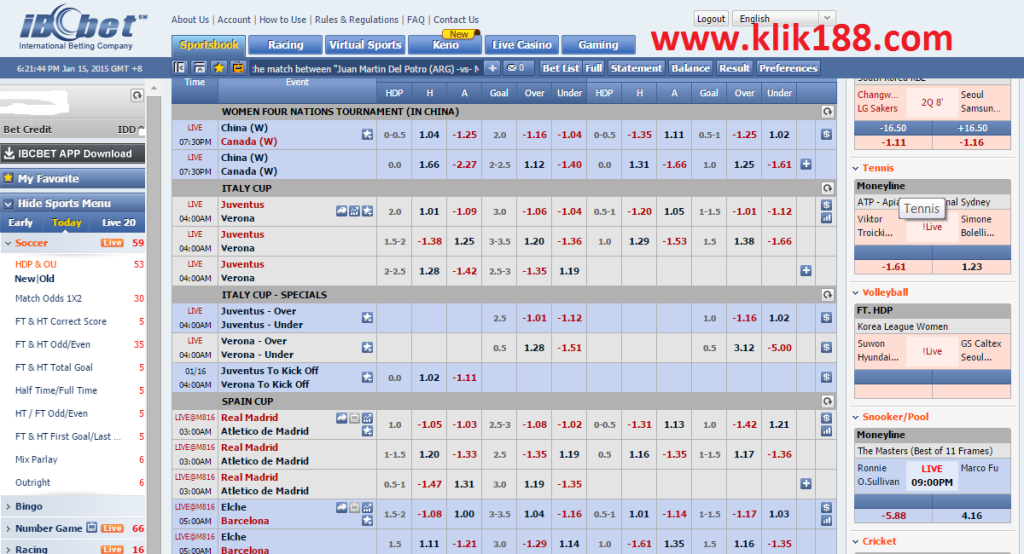1024x554 pixels.
Task: Open statistics icon for Juventus Verona
Action: pyautogui.click(x=355, y=211)
